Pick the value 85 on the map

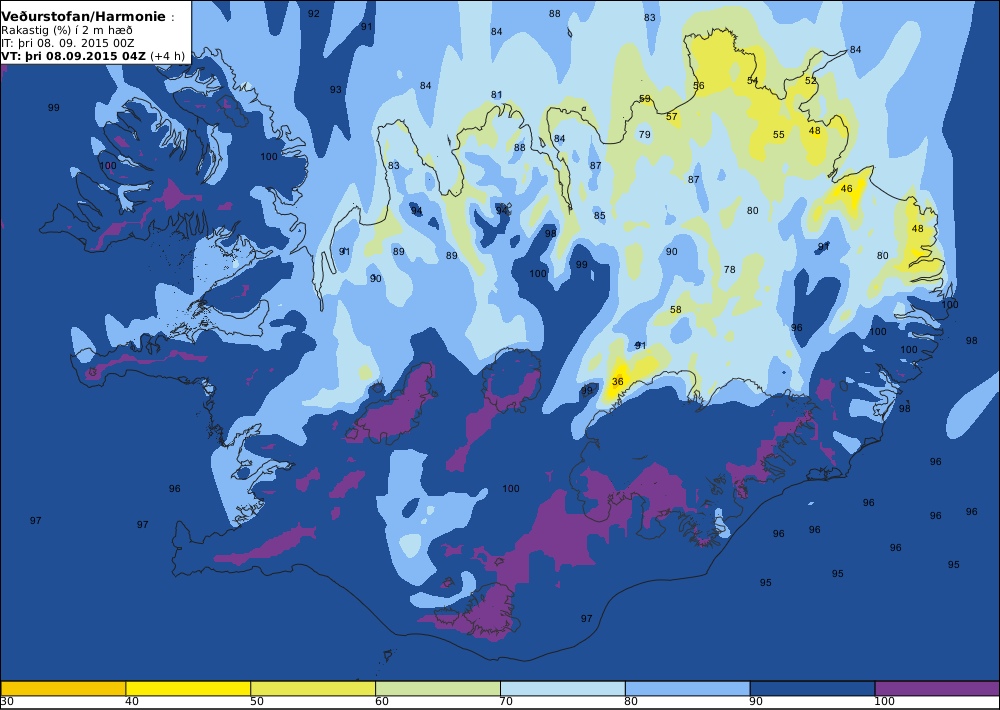pyautogui.click(x=599, y=216)
